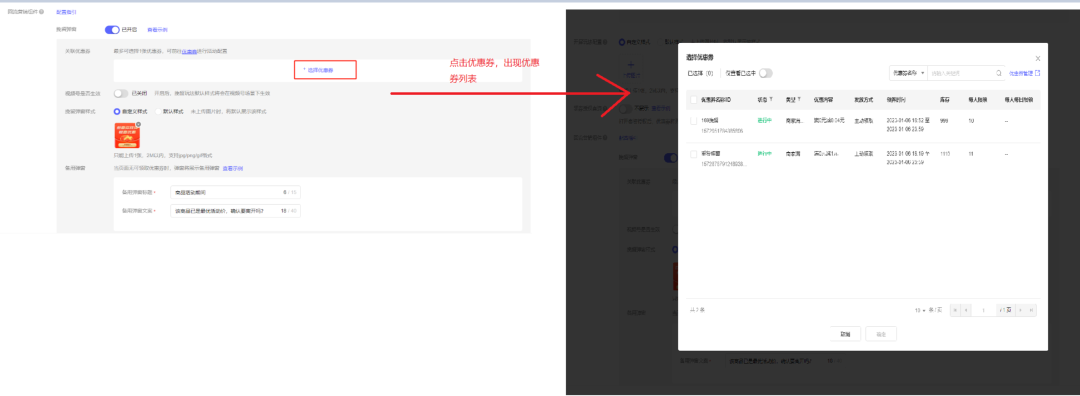Select the default style radio button

pyautogui.click(x=158, y=111)
